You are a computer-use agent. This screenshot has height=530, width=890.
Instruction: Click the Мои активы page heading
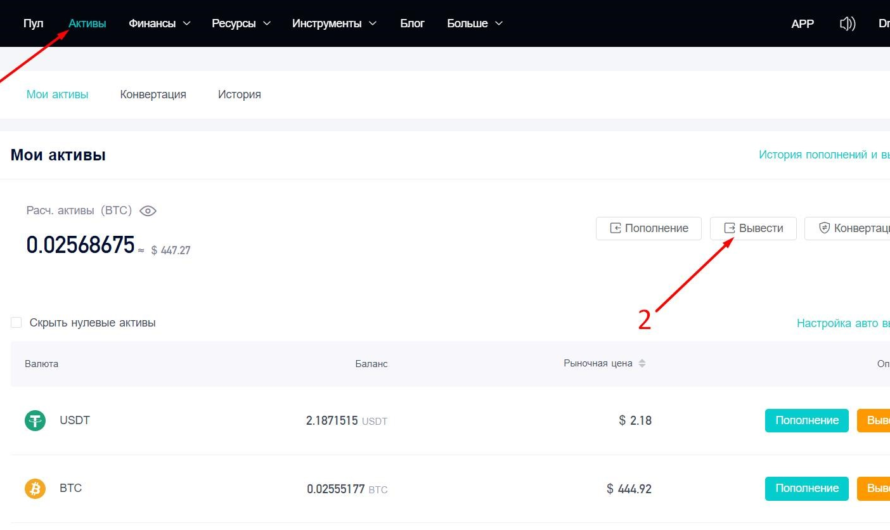click(x=58, y=155)
